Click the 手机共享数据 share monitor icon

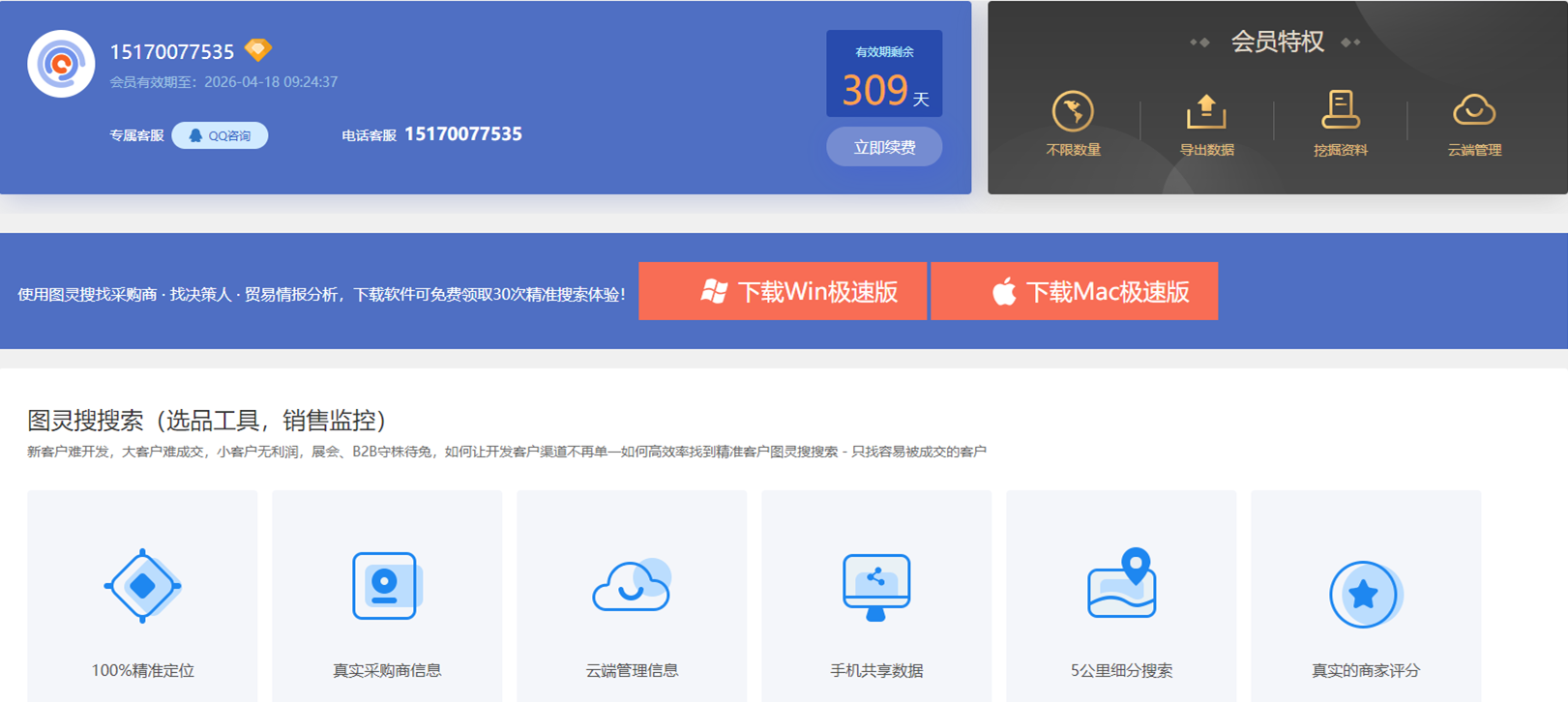[x=876, y=587]
